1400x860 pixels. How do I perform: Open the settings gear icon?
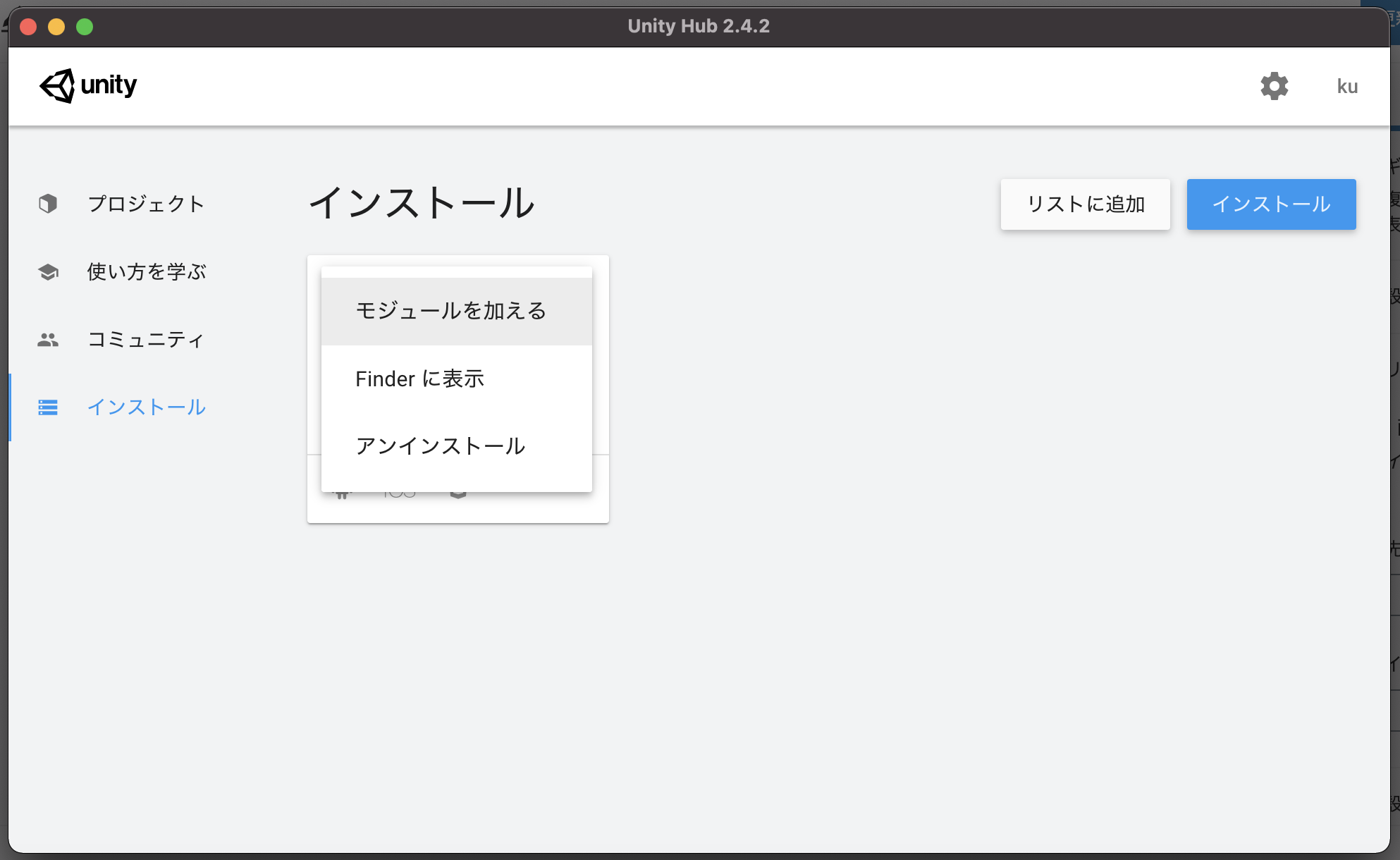pyautogui.click(x=1274, y=86)
